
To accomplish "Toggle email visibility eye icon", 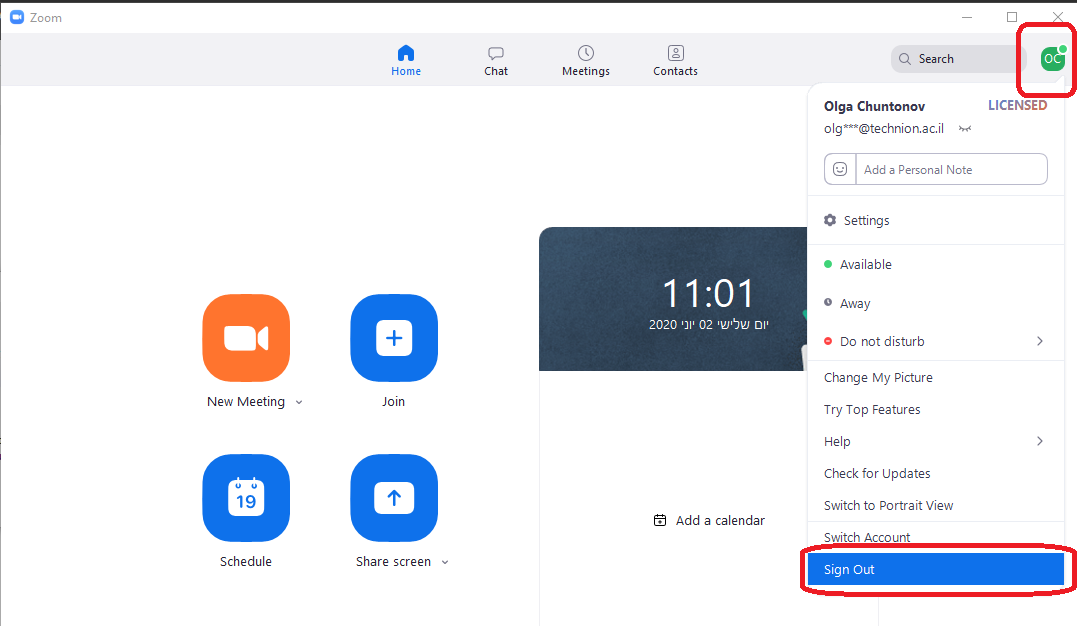I will point(965,129).
